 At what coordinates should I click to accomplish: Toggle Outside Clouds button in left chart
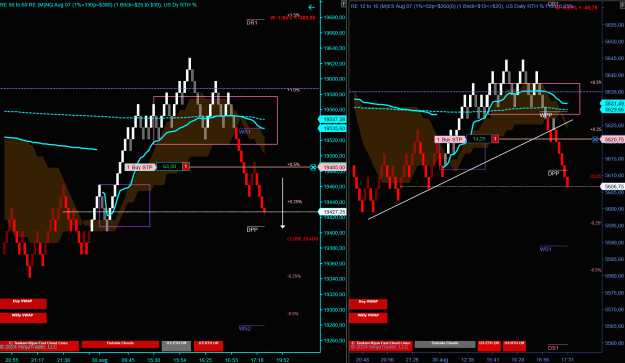coord(120,344)
